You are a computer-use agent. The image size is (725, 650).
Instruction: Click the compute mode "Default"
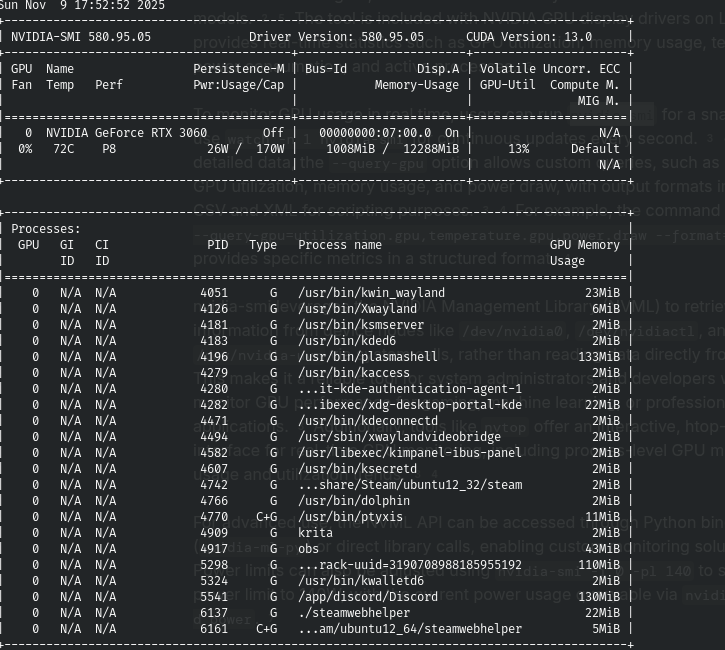coord(595,149)
